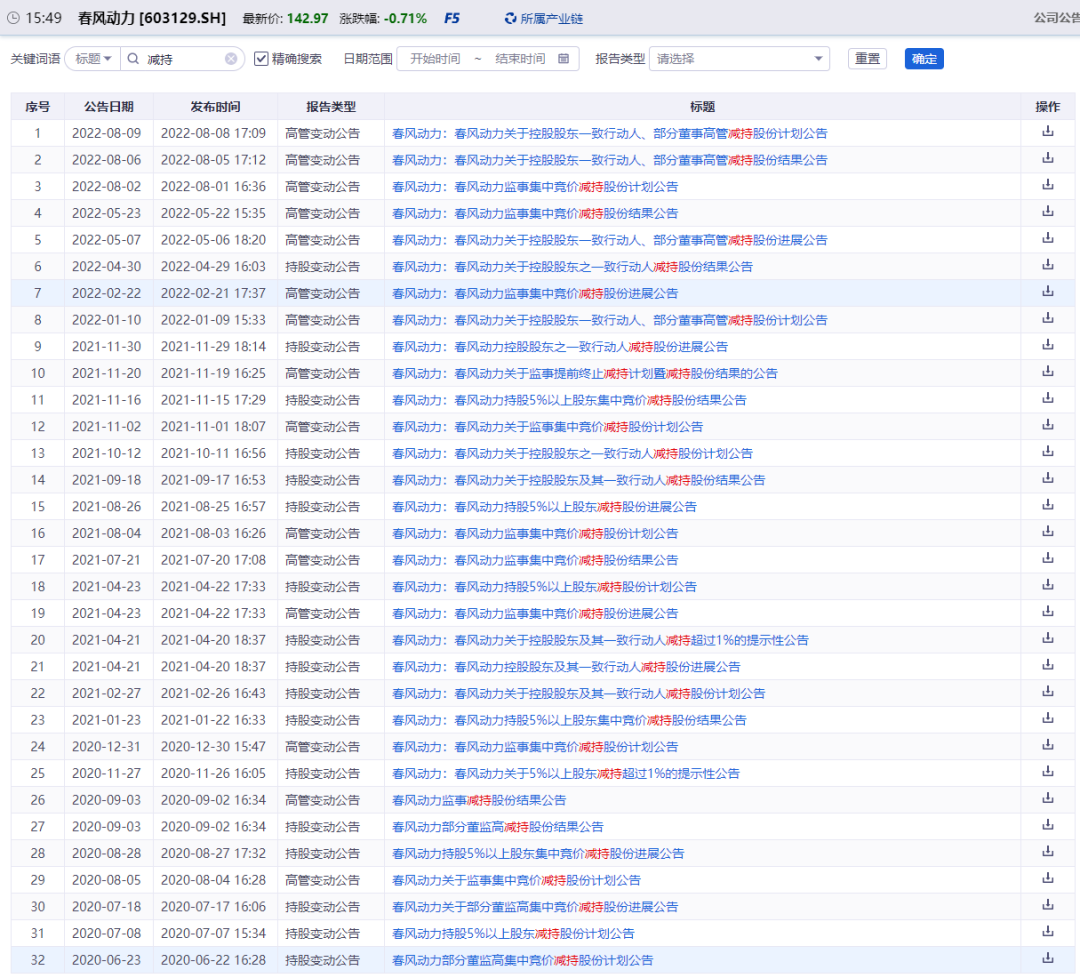Click the keyword input containing 减持
This screenshot has width=1080, height=978.
click(x=182, y=59)
